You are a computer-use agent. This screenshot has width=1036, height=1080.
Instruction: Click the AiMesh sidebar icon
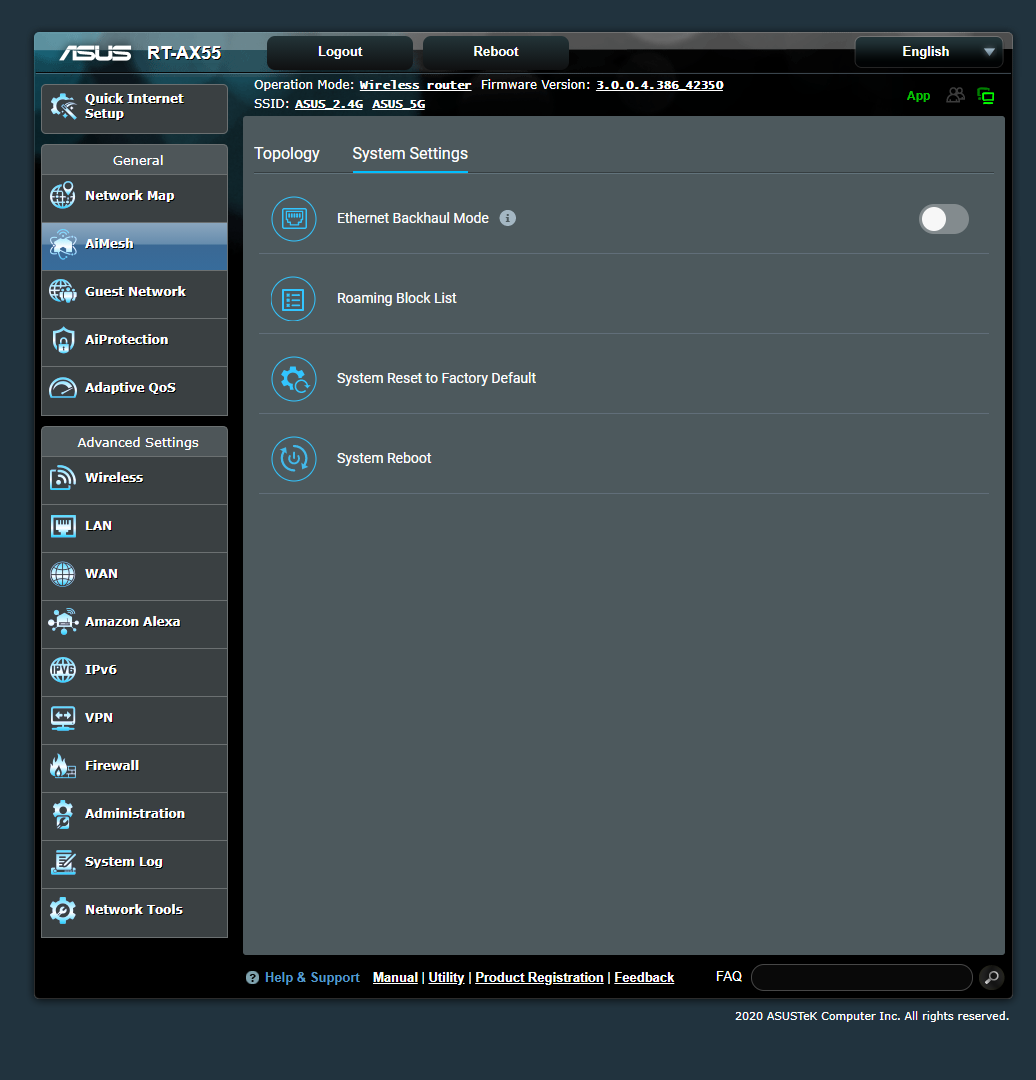pos(63,244)
